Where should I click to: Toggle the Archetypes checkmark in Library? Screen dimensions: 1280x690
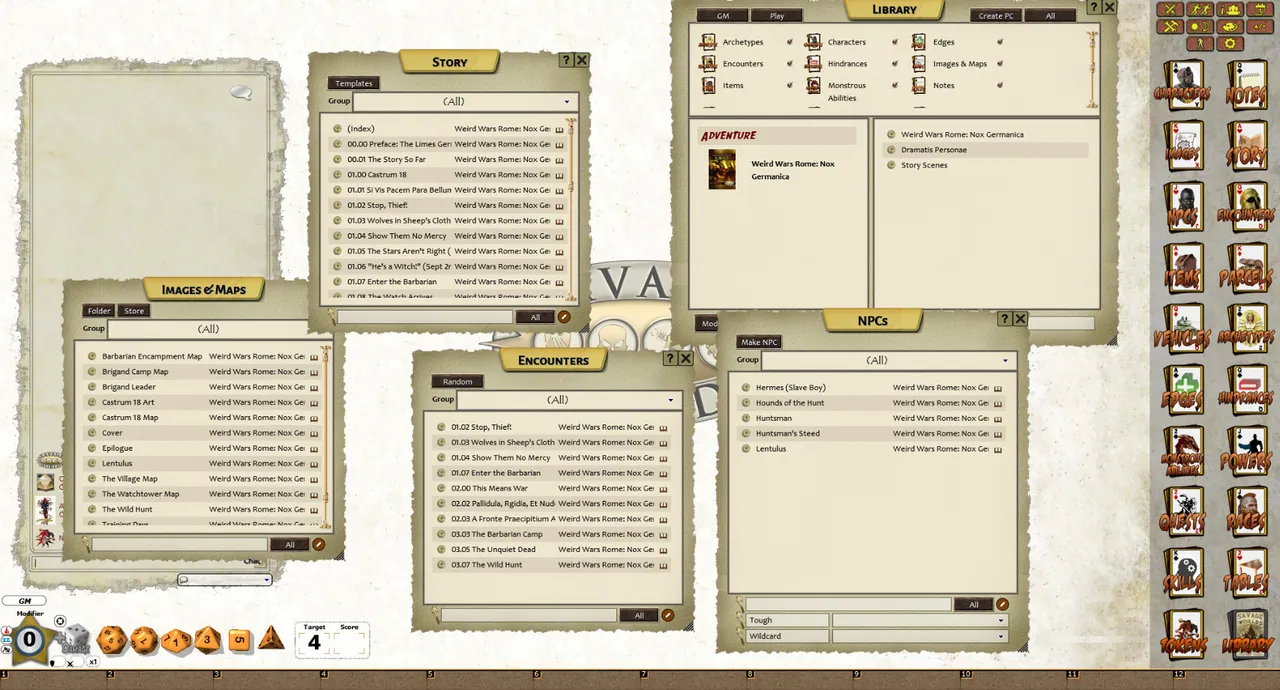[790, 42]
